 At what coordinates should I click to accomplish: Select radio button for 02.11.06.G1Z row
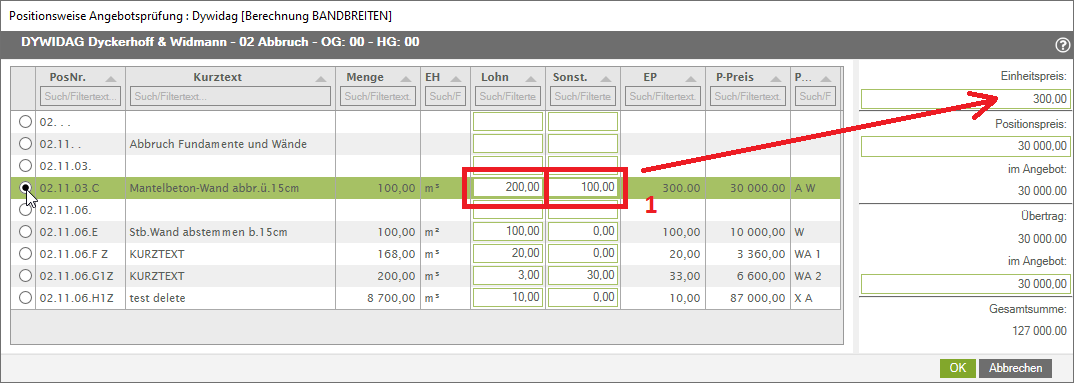click(25, 275)
